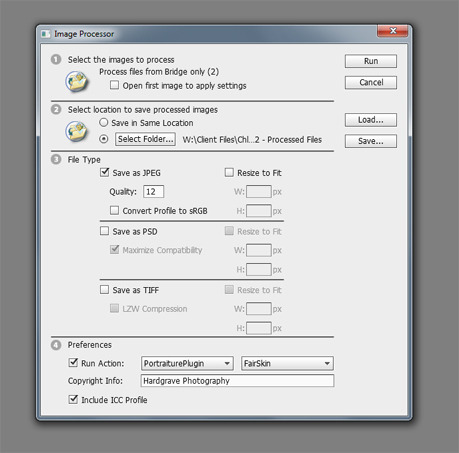The height and width of the screenshot is (453, 459).
Task: Click the Select Folder... button
Action: pos(145,139)
